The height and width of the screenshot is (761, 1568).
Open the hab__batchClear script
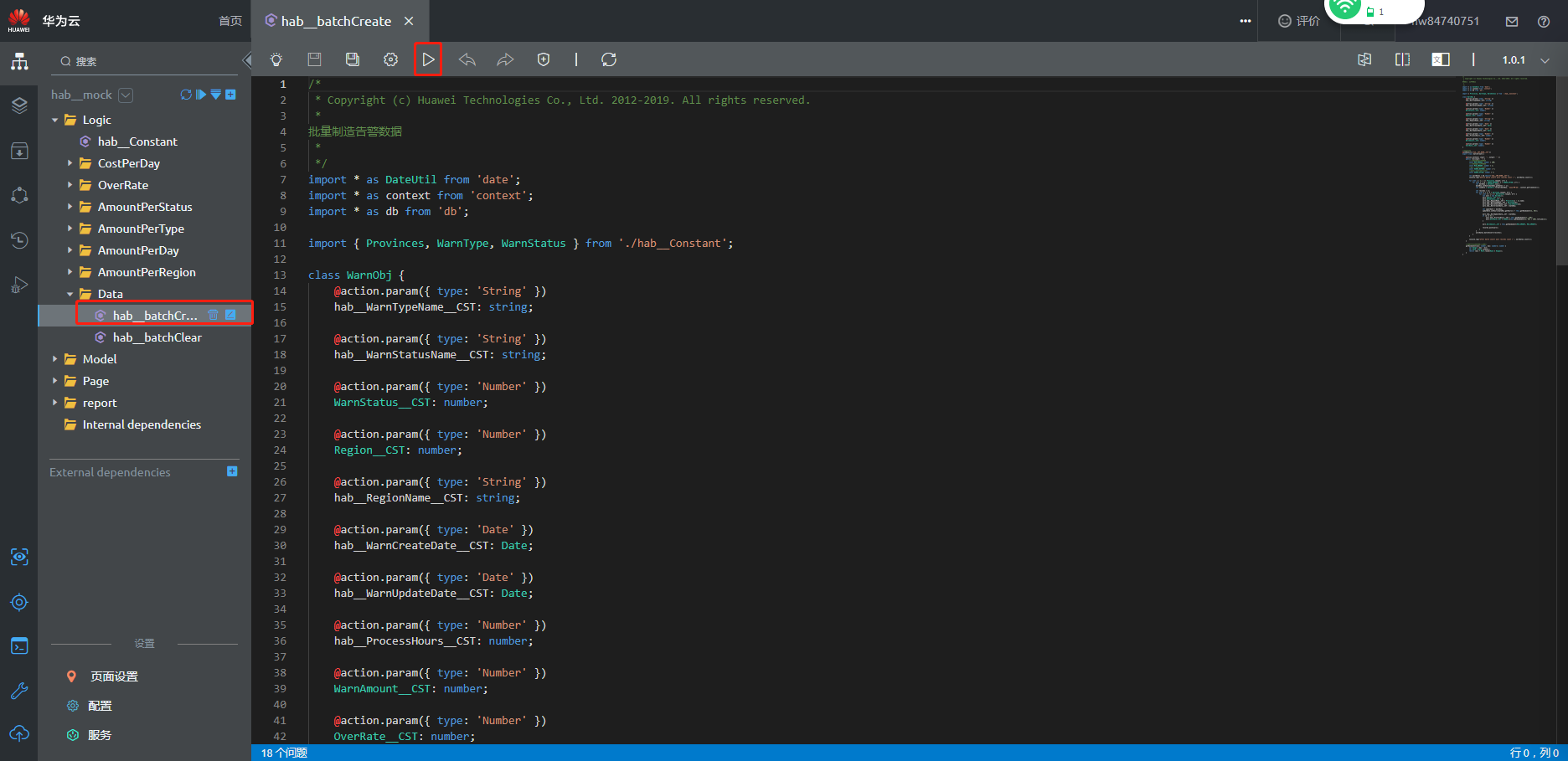[x=157, y=337]
